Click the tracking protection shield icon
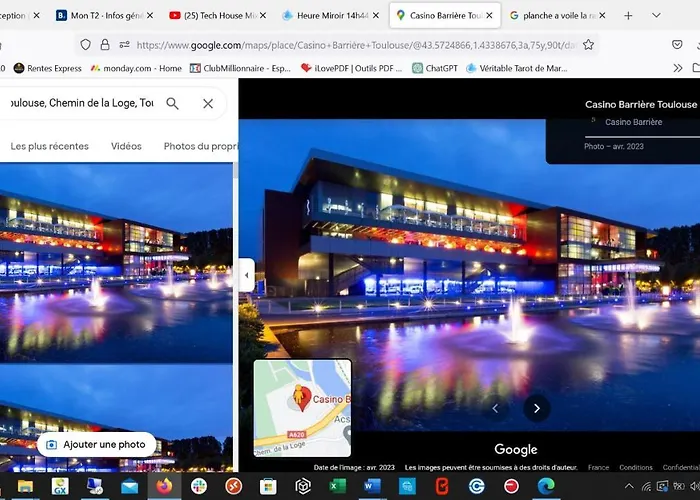The image size is (700, 500). click(85, 45)
